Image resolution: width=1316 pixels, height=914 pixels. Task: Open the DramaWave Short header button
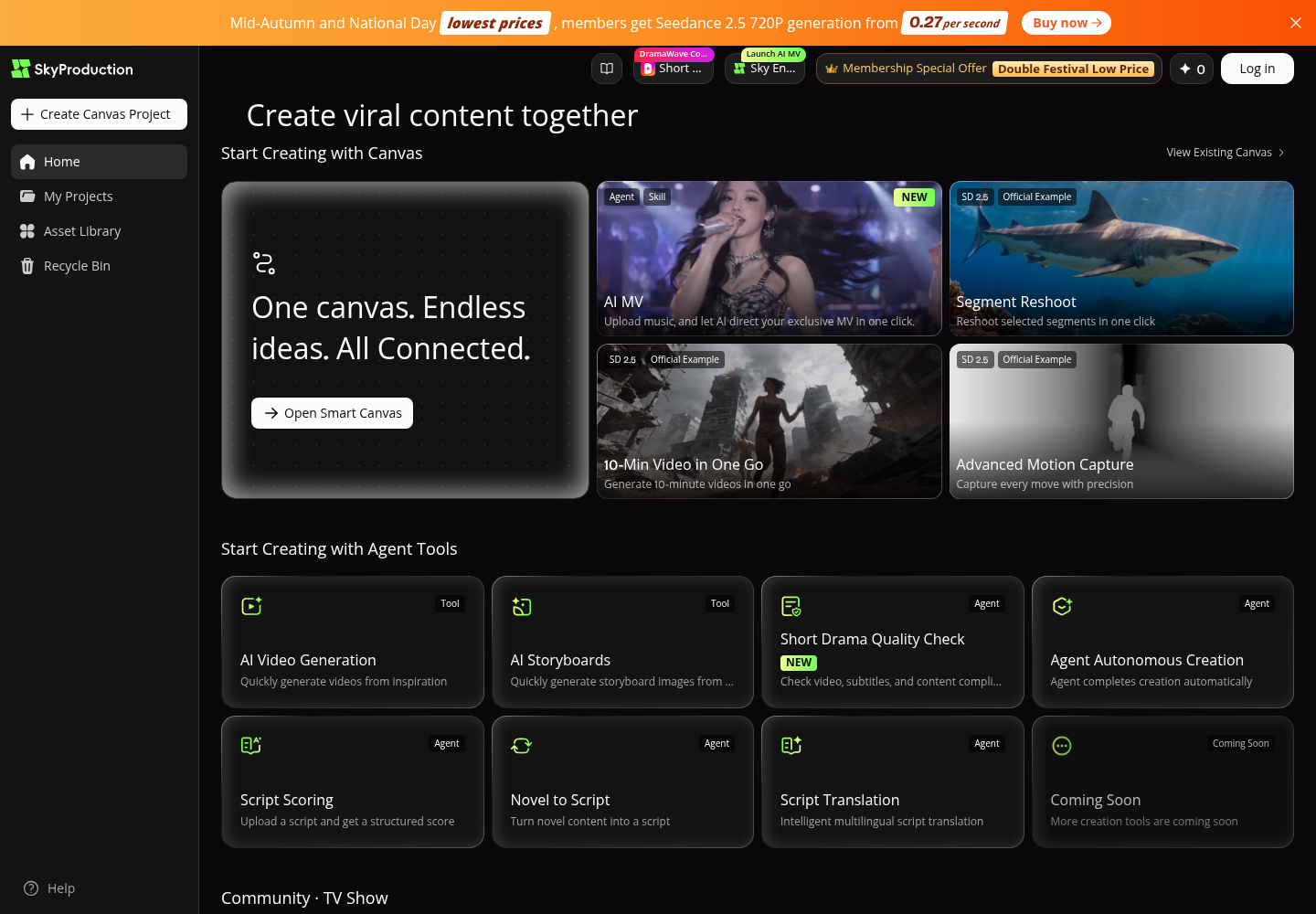[x=674, y=67]
